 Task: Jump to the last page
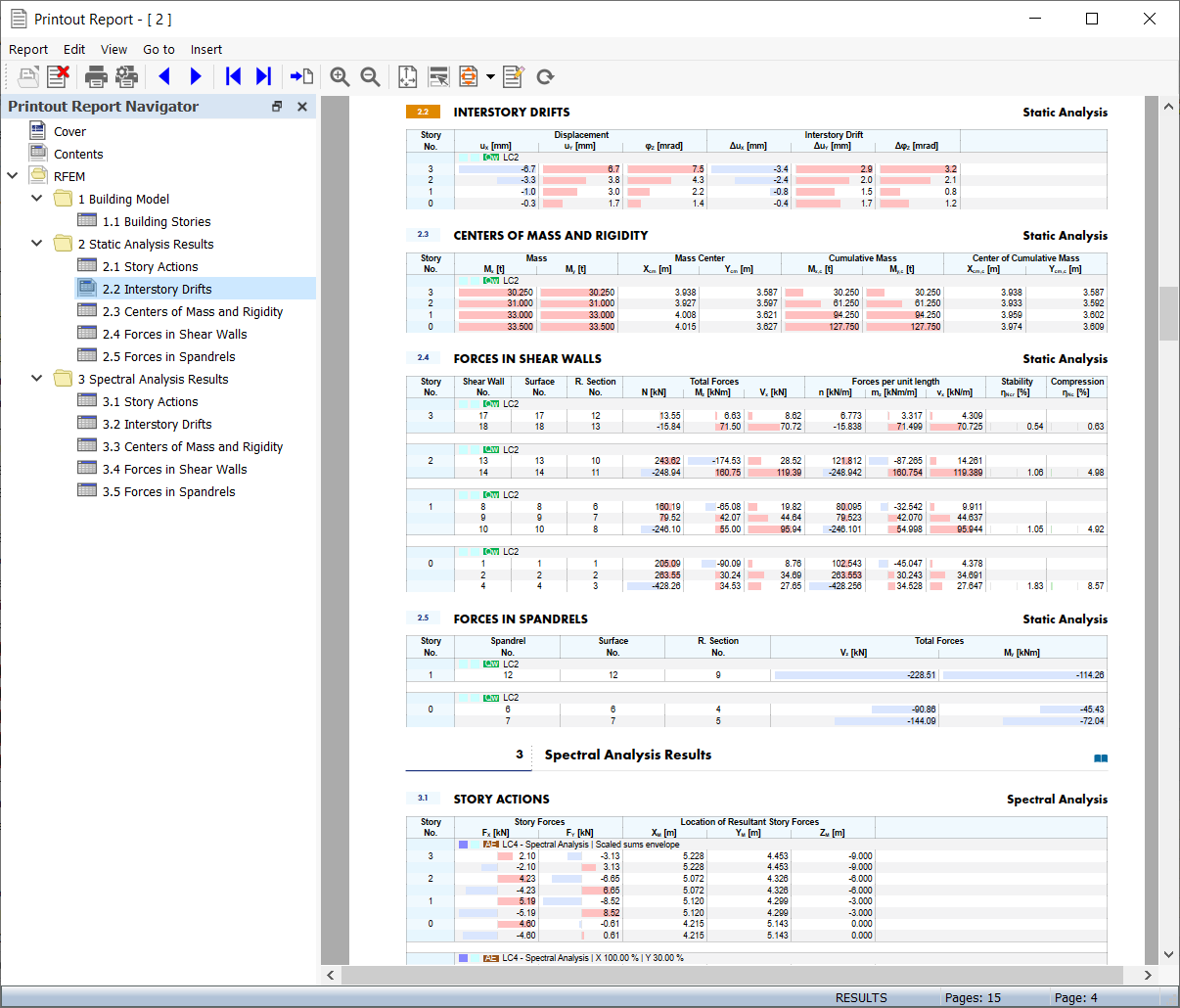(x=263, y=76)
